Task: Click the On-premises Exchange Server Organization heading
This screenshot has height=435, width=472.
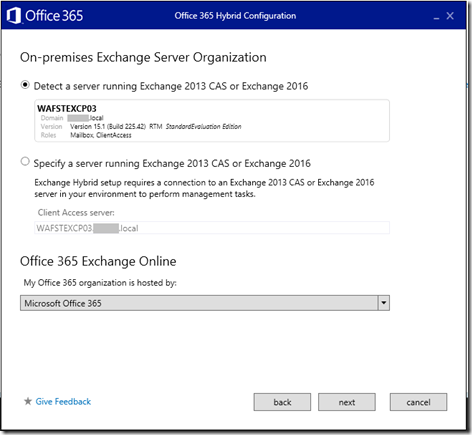Action: [143, 58]
